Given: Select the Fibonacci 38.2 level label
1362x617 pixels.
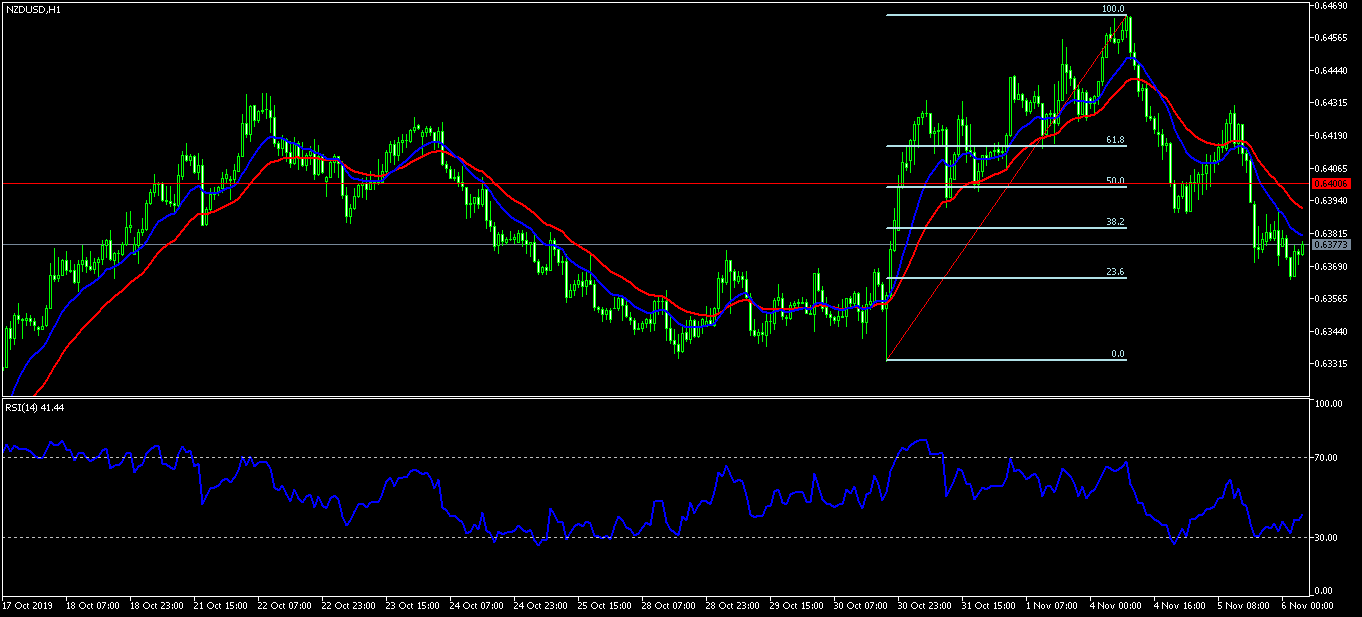Looking at the screenshot, I should 1117,223.
